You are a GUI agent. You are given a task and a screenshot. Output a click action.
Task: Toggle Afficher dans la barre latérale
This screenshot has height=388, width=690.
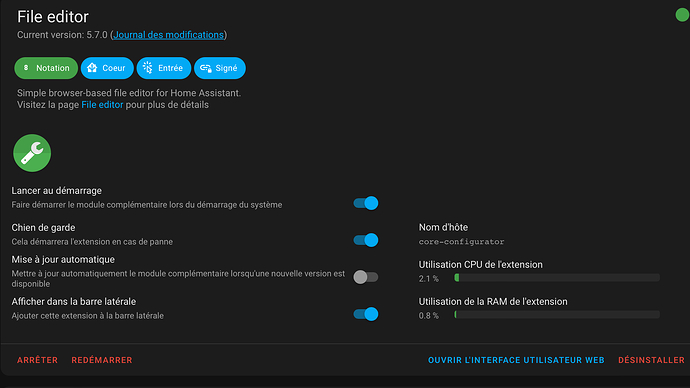point(366,314)
